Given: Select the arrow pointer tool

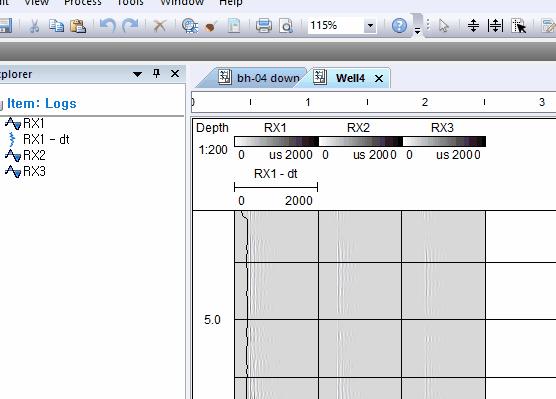Looking at the screenshot, I should point(443,26).
